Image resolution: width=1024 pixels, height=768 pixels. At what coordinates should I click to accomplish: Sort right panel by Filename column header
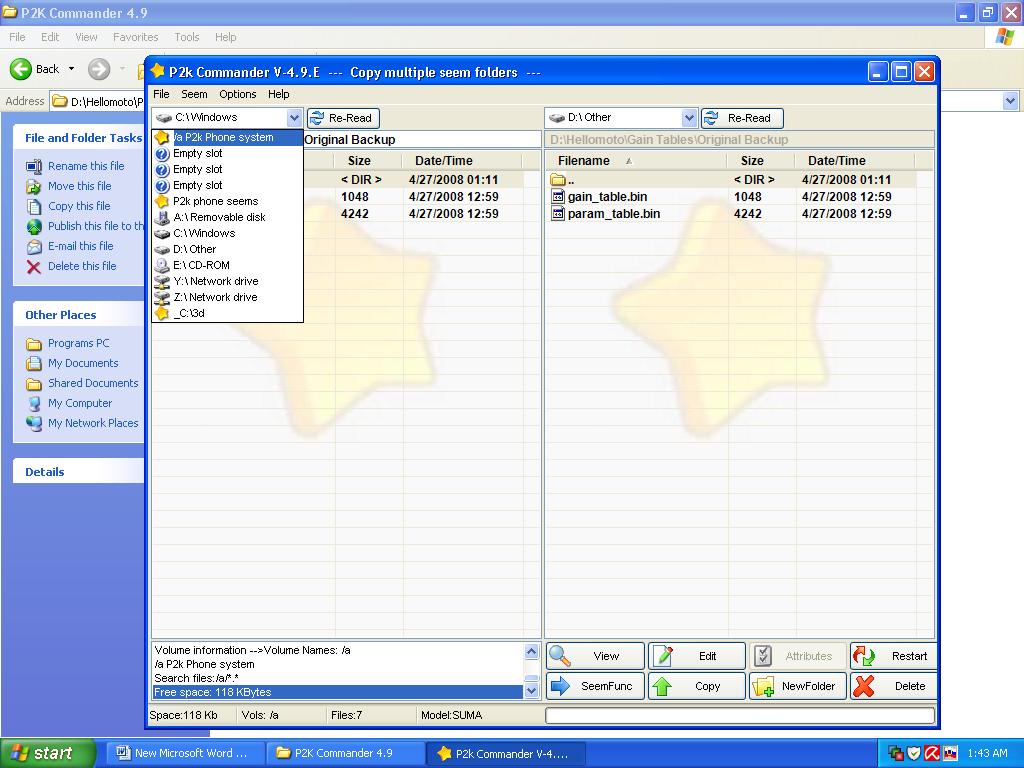635,161
